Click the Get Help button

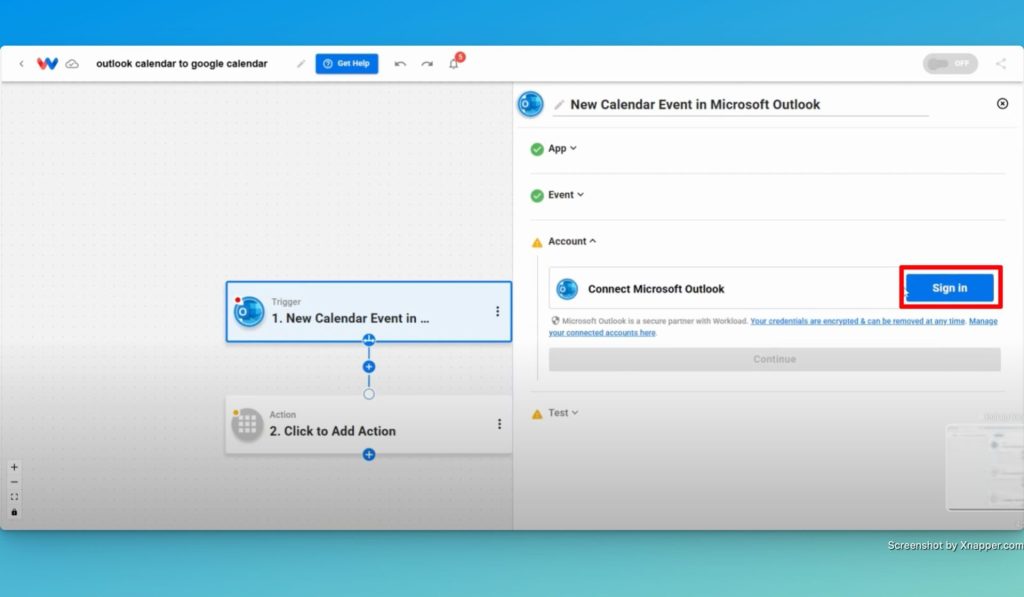[x=347, y=63]
